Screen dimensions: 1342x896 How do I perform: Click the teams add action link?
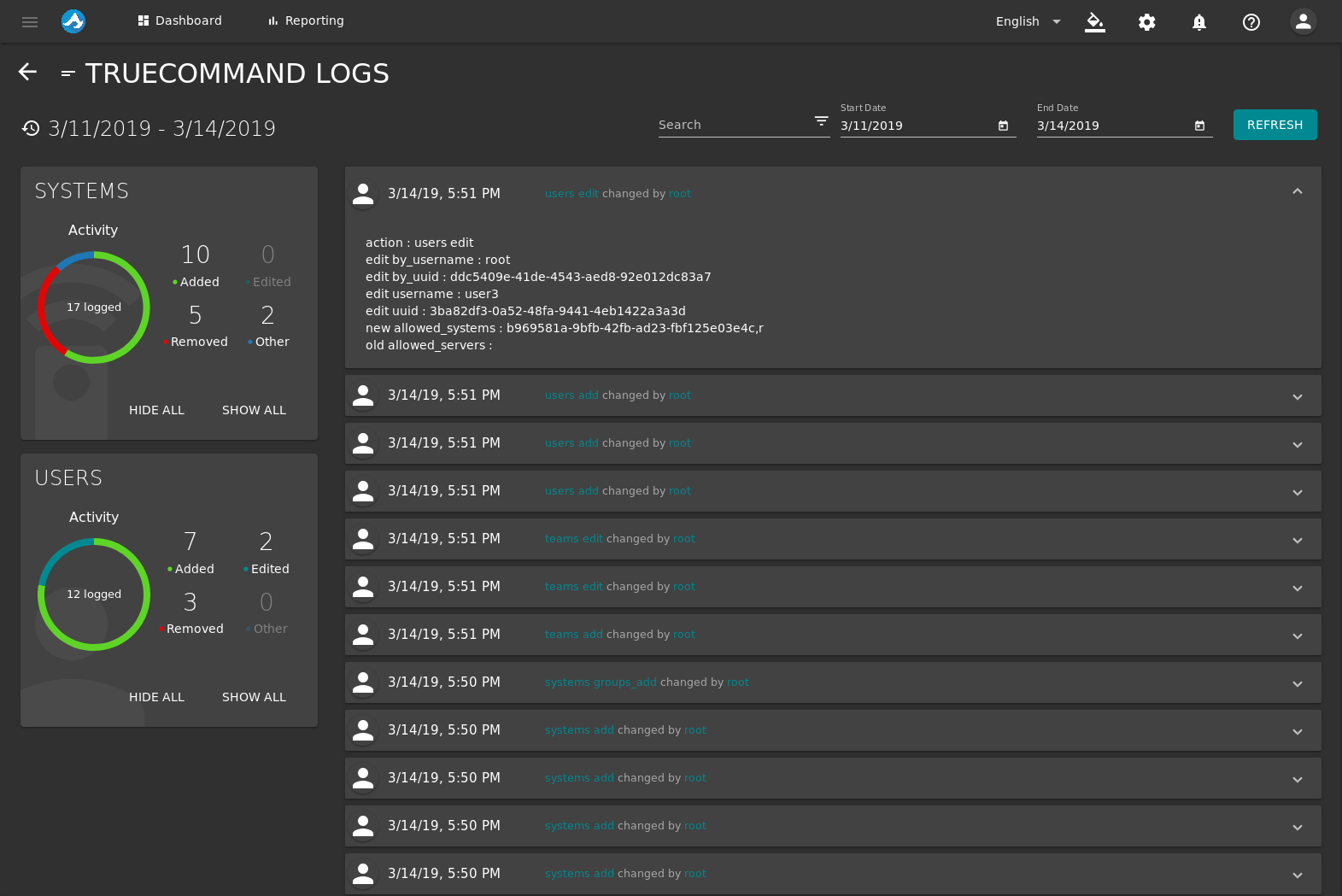[574, 635]
